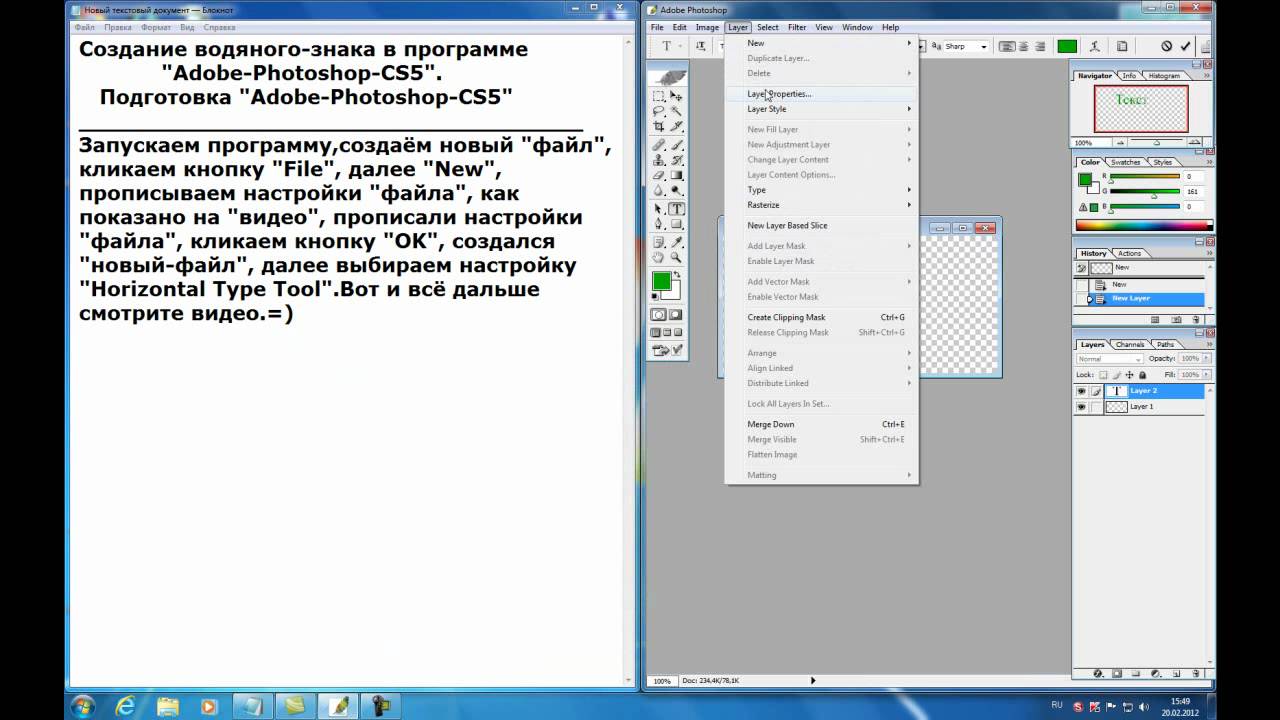Select the Slice tool
This screenshot has width=1280, height=720.
pos(677,126)
